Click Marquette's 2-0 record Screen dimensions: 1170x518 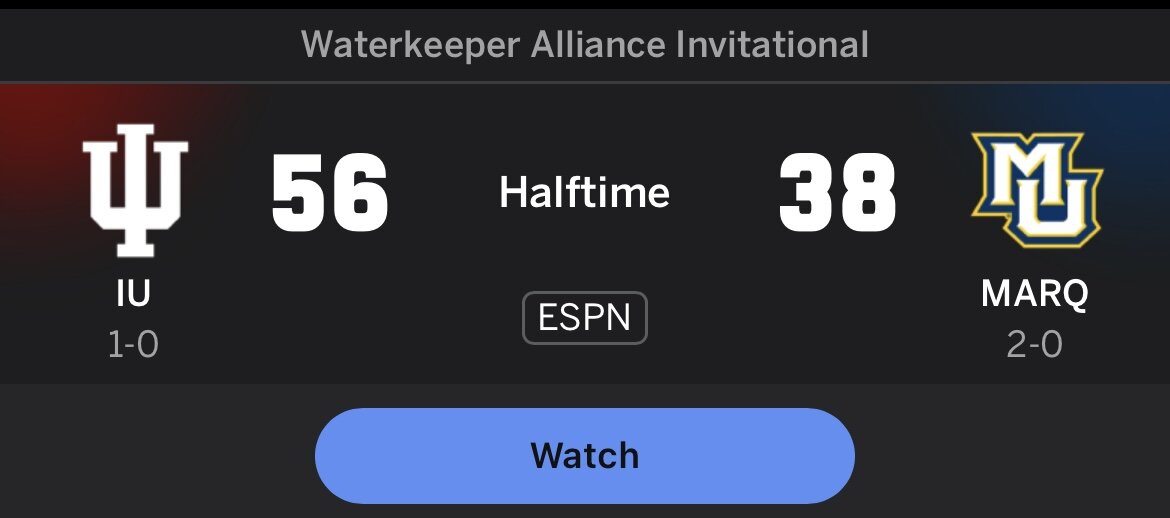[x=1035, y=345]
